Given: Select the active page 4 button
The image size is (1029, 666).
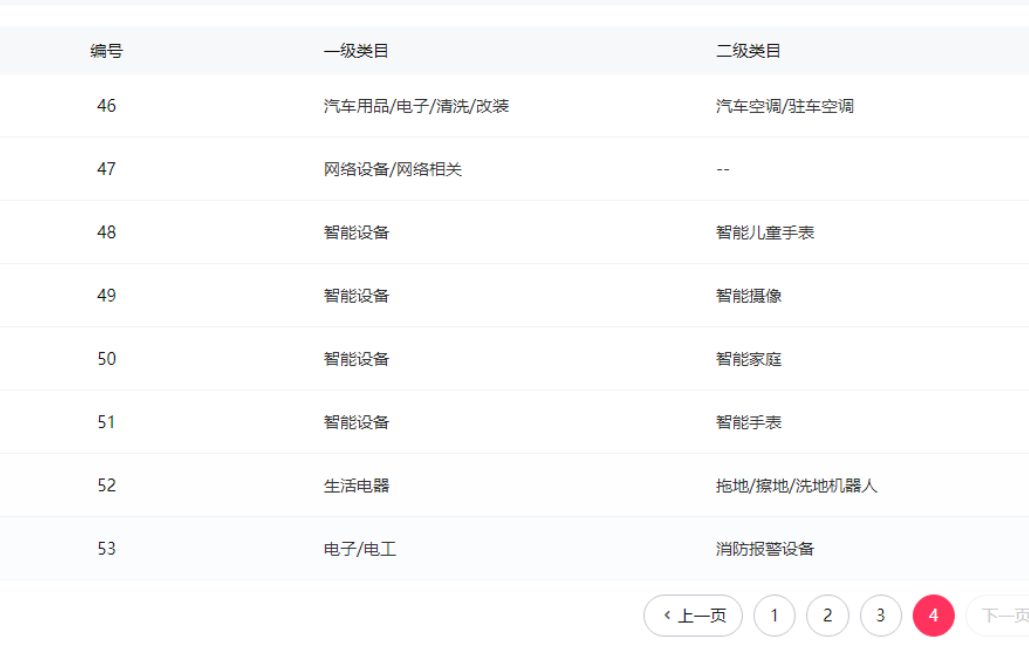Looking at the screenshot, I should 933,616.
